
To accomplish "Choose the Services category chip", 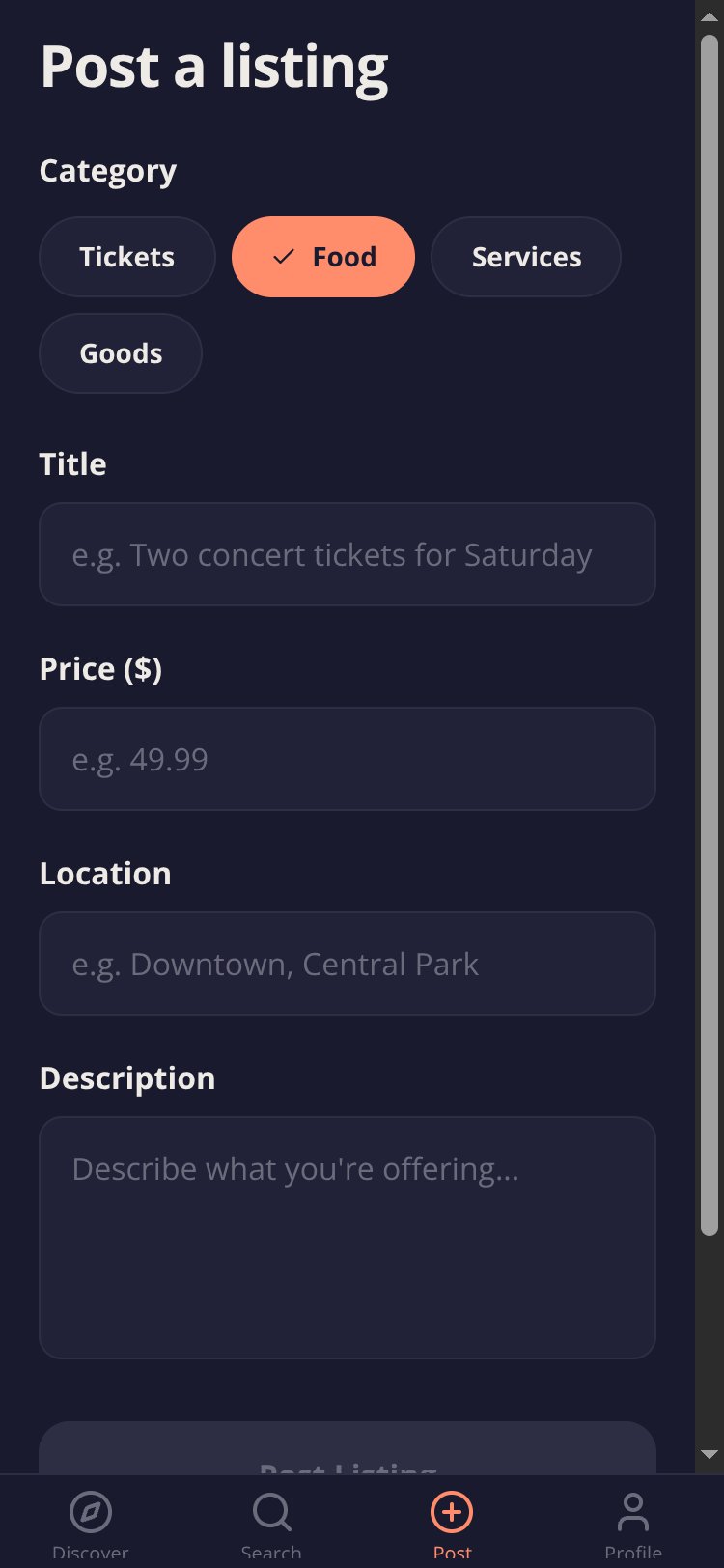I will point(526,257).
